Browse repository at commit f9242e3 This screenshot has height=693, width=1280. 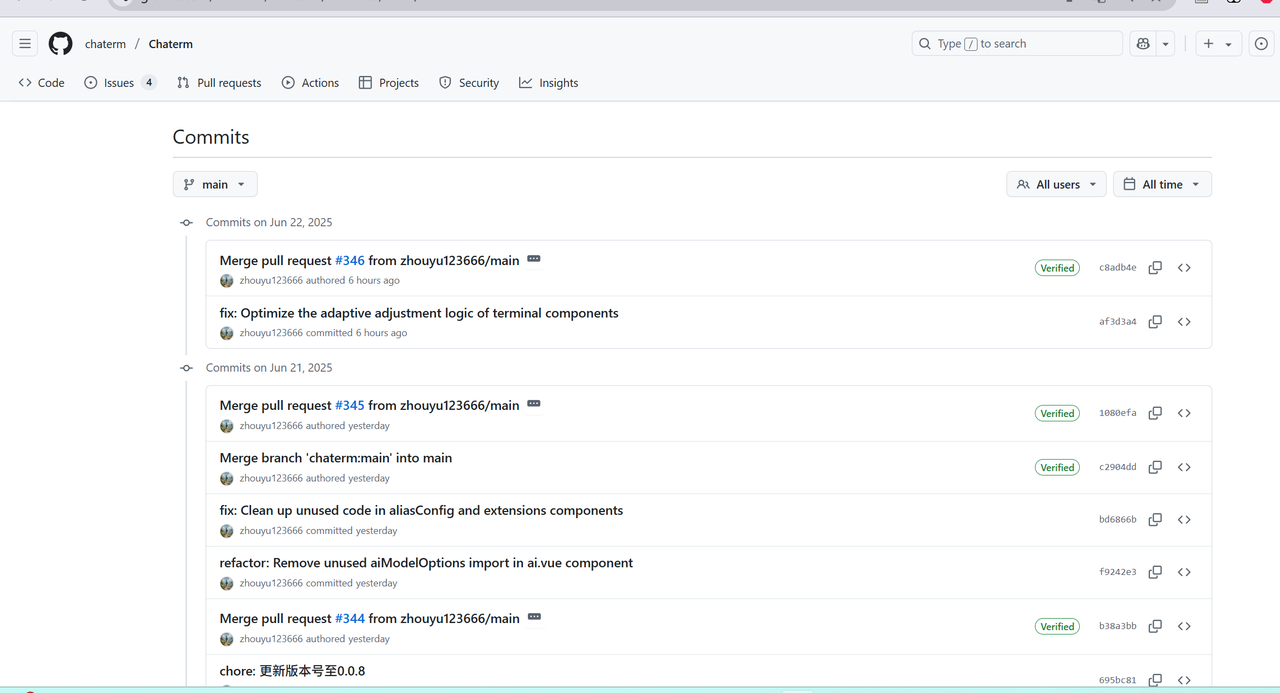point(1184,572)
